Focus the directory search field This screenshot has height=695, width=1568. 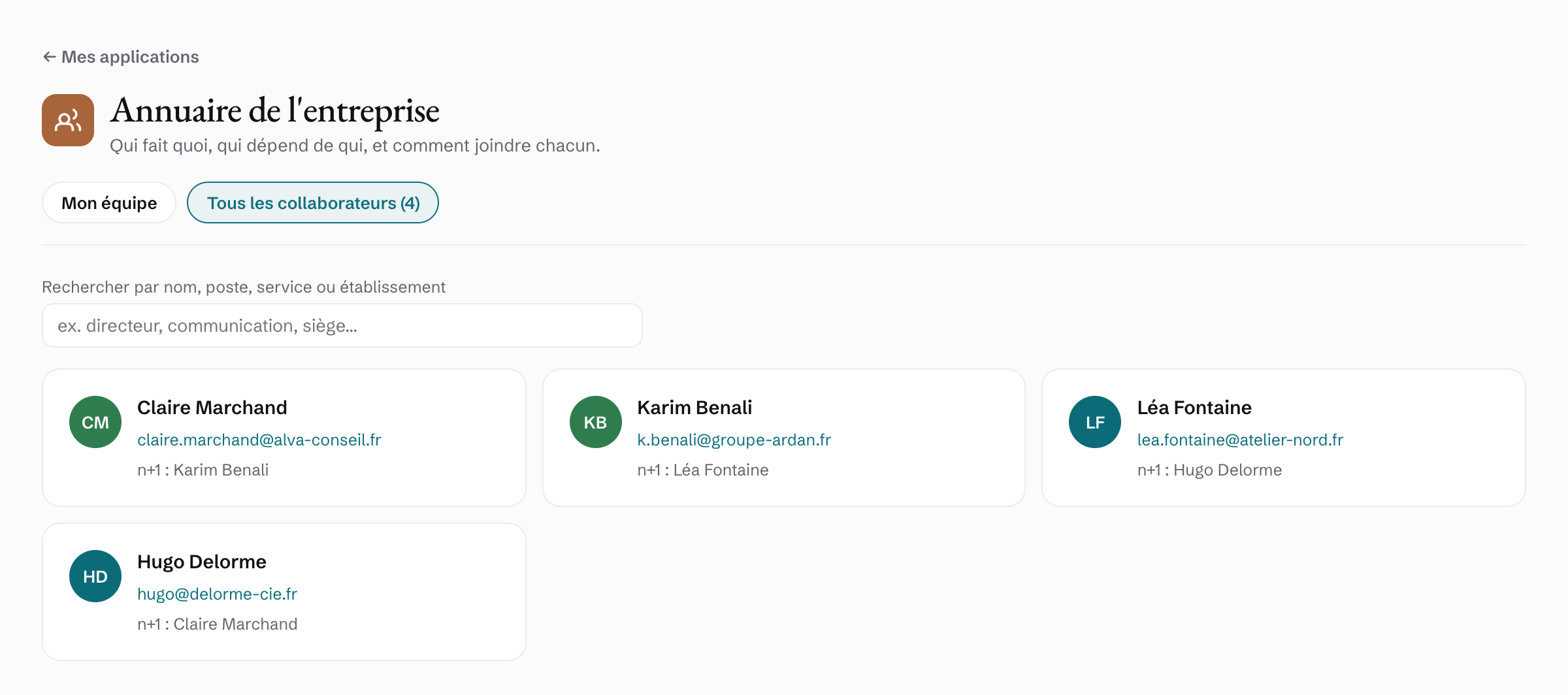342,325
